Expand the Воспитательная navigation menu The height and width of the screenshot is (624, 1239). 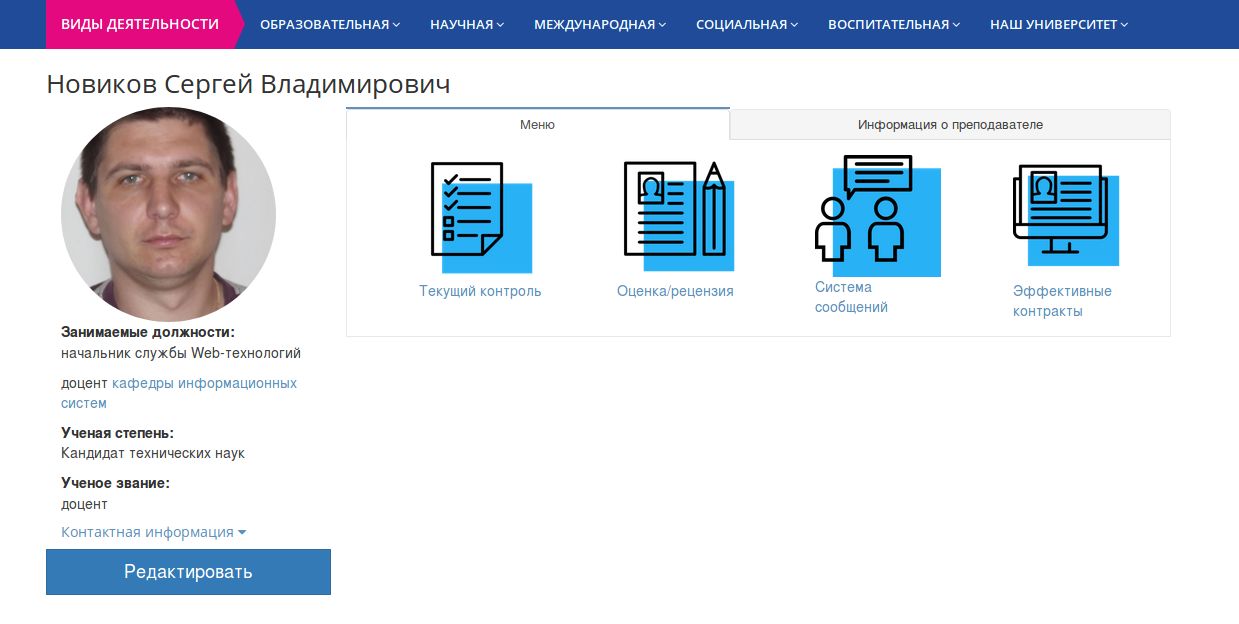pyautogui.click(x=894, y=25)
